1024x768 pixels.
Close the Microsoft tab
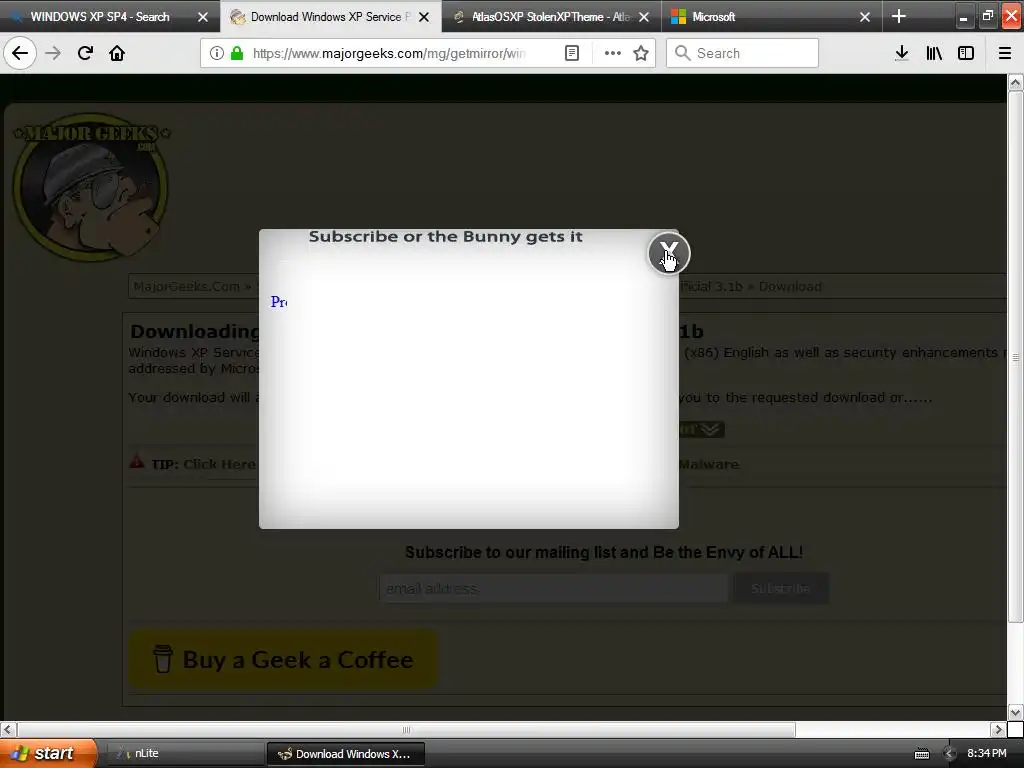coord(865,17)
